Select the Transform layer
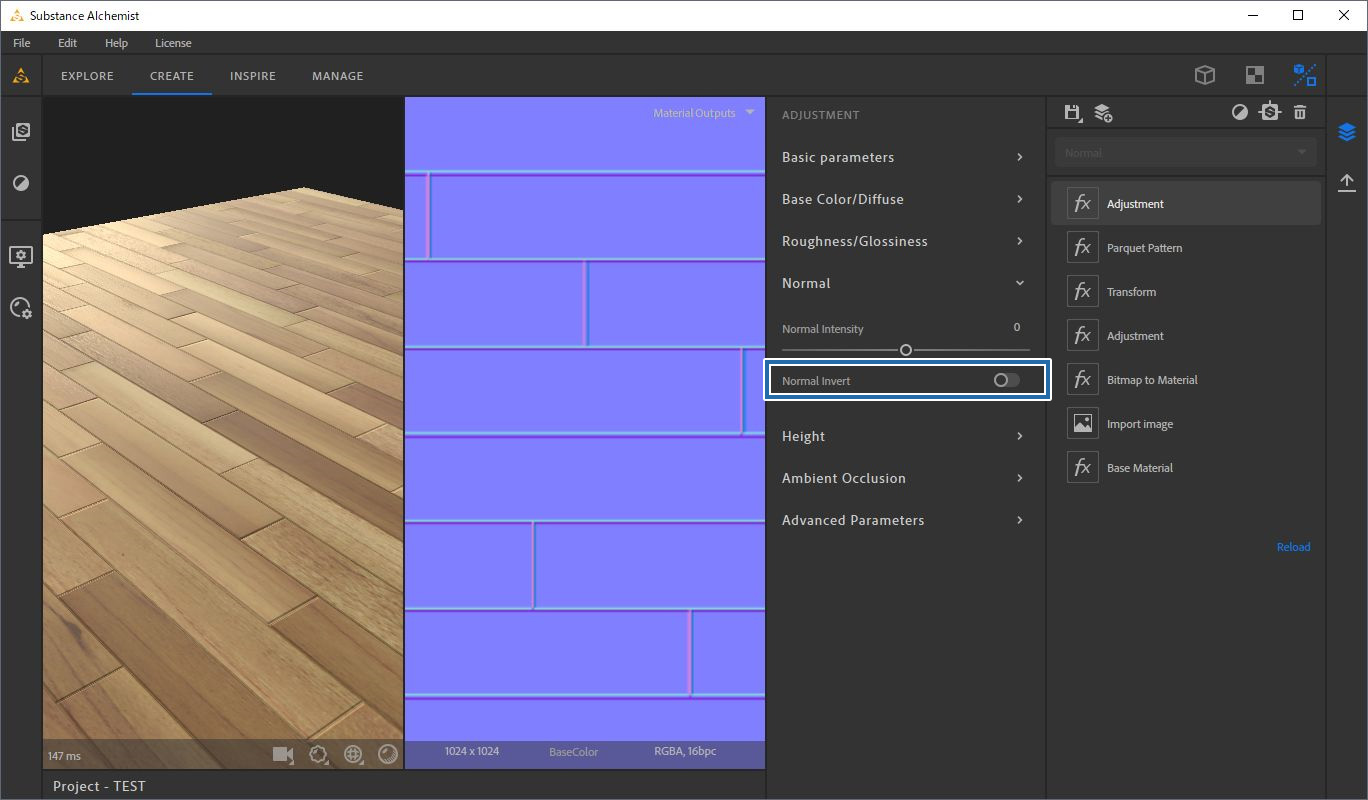Screen dimensions: 1368x800 1186,292
